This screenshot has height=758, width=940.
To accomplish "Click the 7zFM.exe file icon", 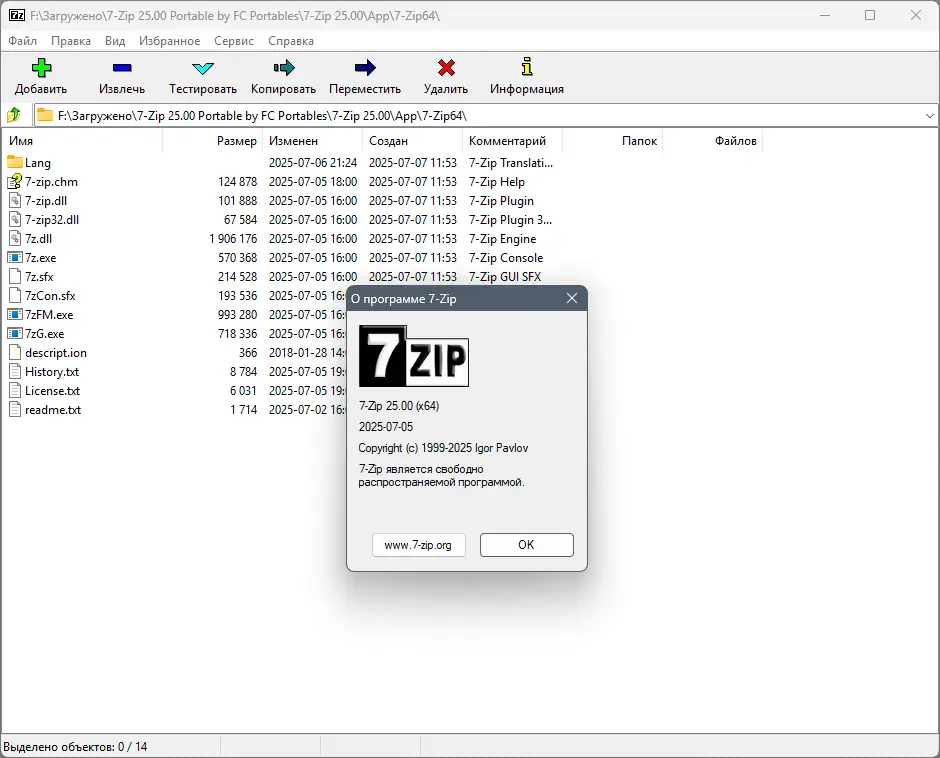I will coord(14,314).
